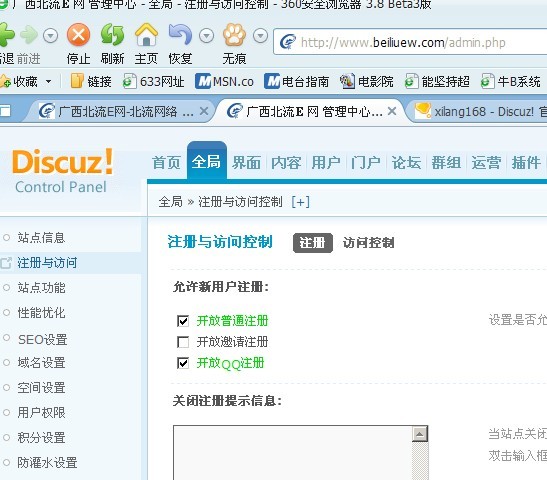The width and height of the screenshot is (547, 480).
Task: Open the 电影院 bookmark icon
Action: [x=347, y=82]
